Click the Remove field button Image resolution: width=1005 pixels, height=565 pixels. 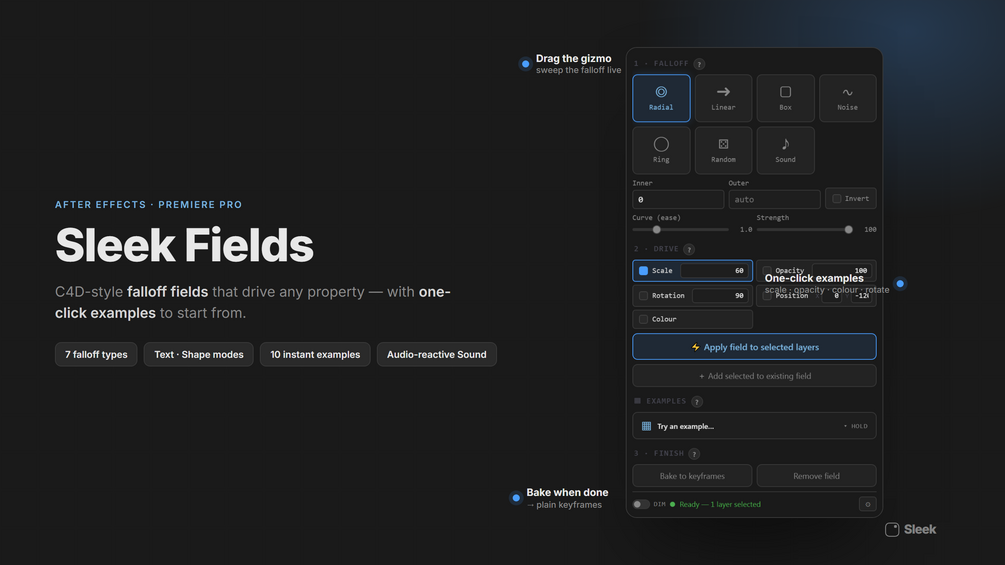817,476
